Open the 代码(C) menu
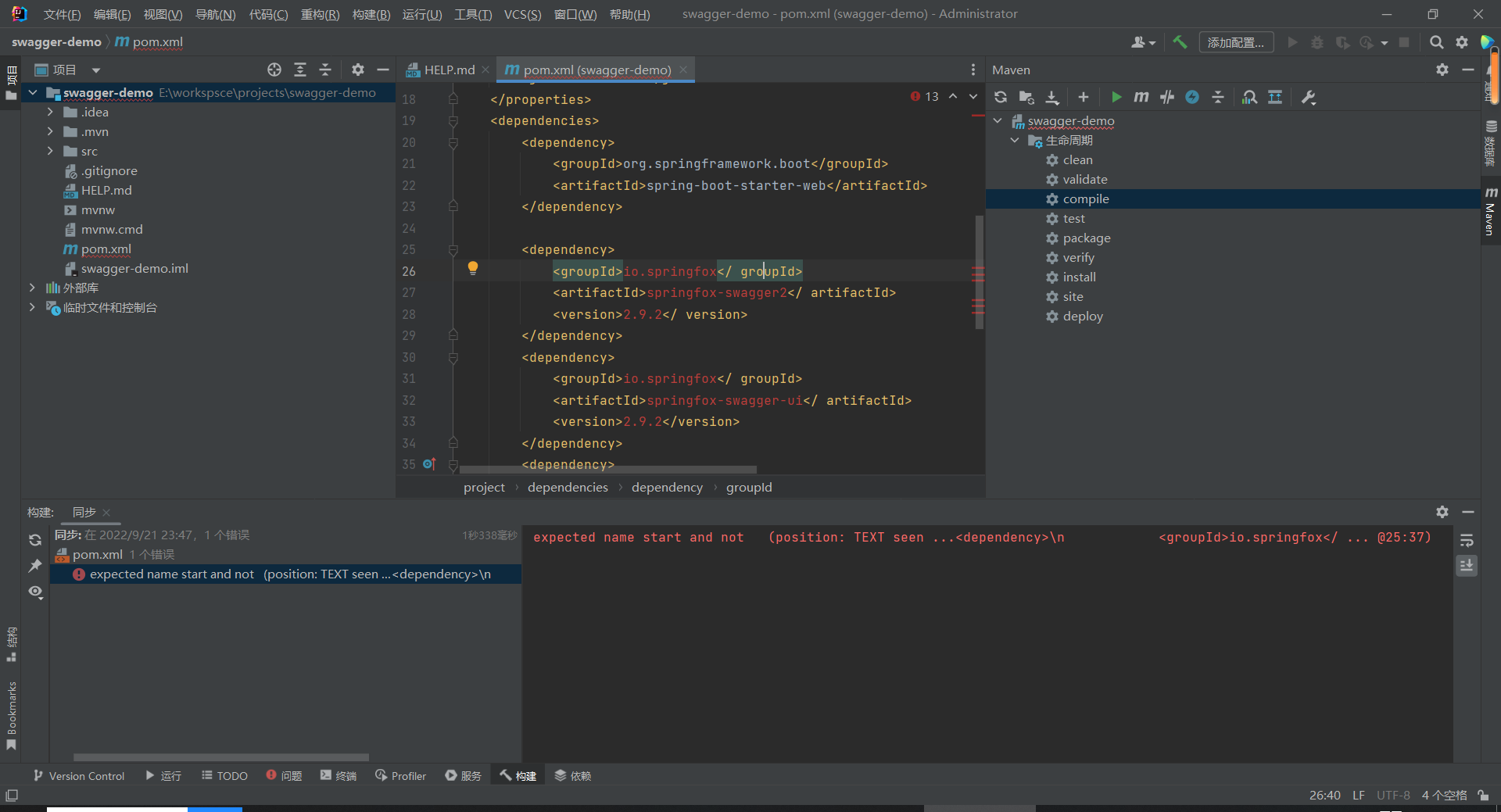1501x812 pixels. (x=268, y=14)
